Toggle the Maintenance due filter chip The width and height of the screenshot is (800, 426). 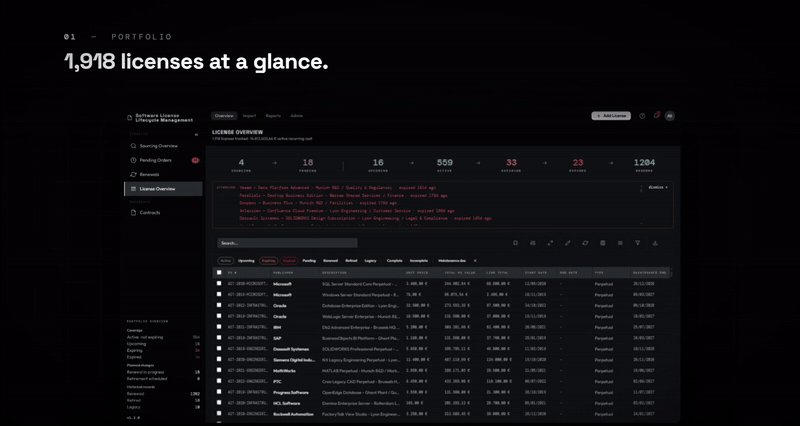pyautogui.click(x=452, y=261)
